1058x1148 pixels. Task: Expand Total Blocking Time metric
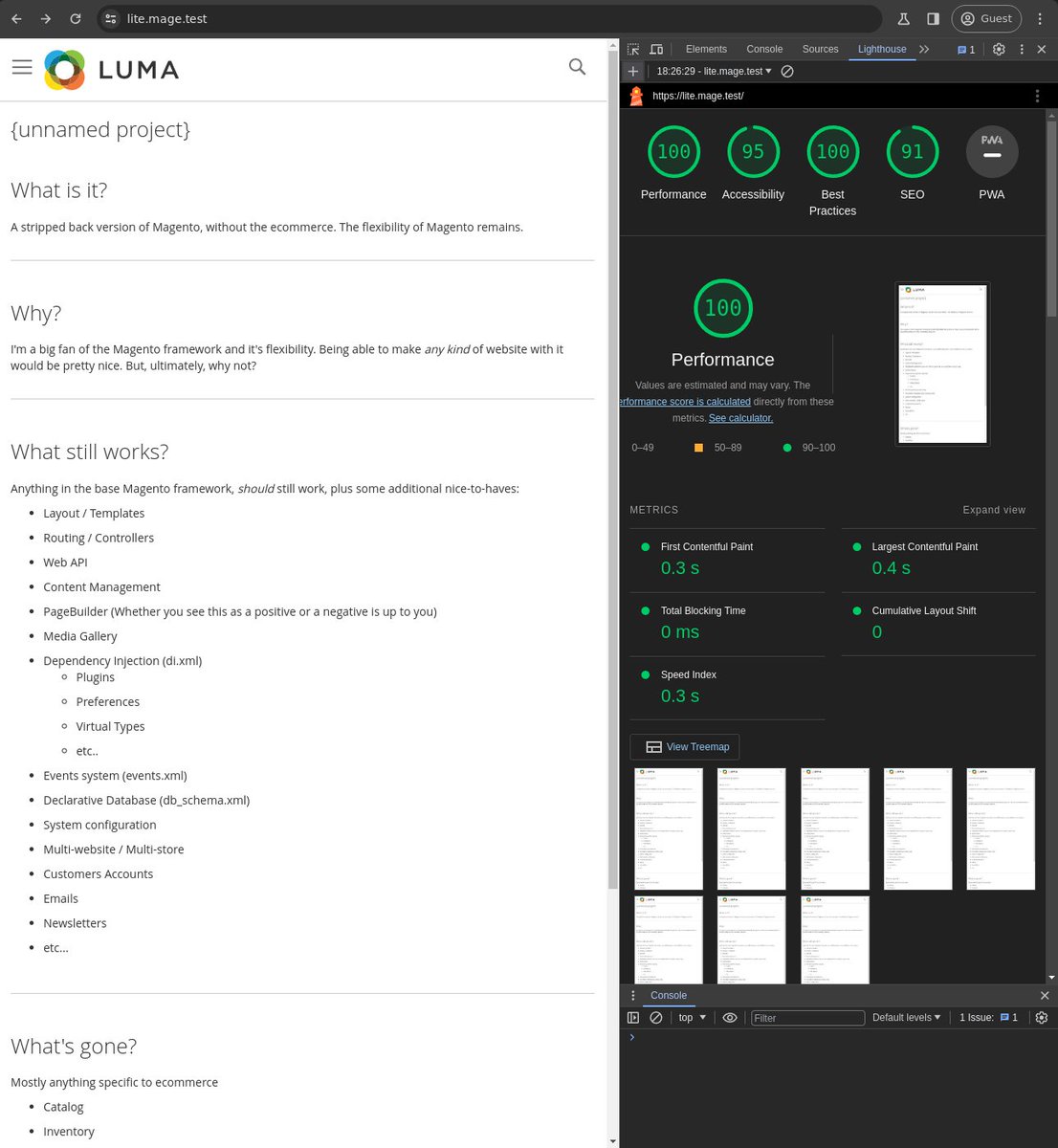coord(727,623)
